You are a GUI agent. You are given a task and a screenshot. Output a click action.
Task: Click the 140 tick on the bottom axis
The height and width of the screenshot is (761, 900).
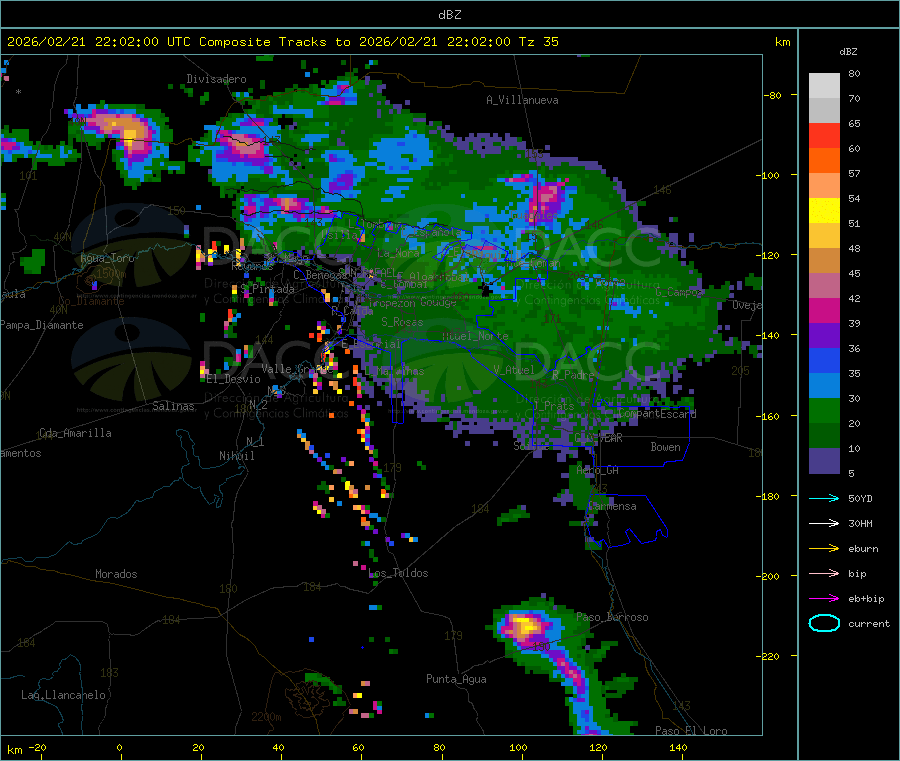[x=678, y=747]
